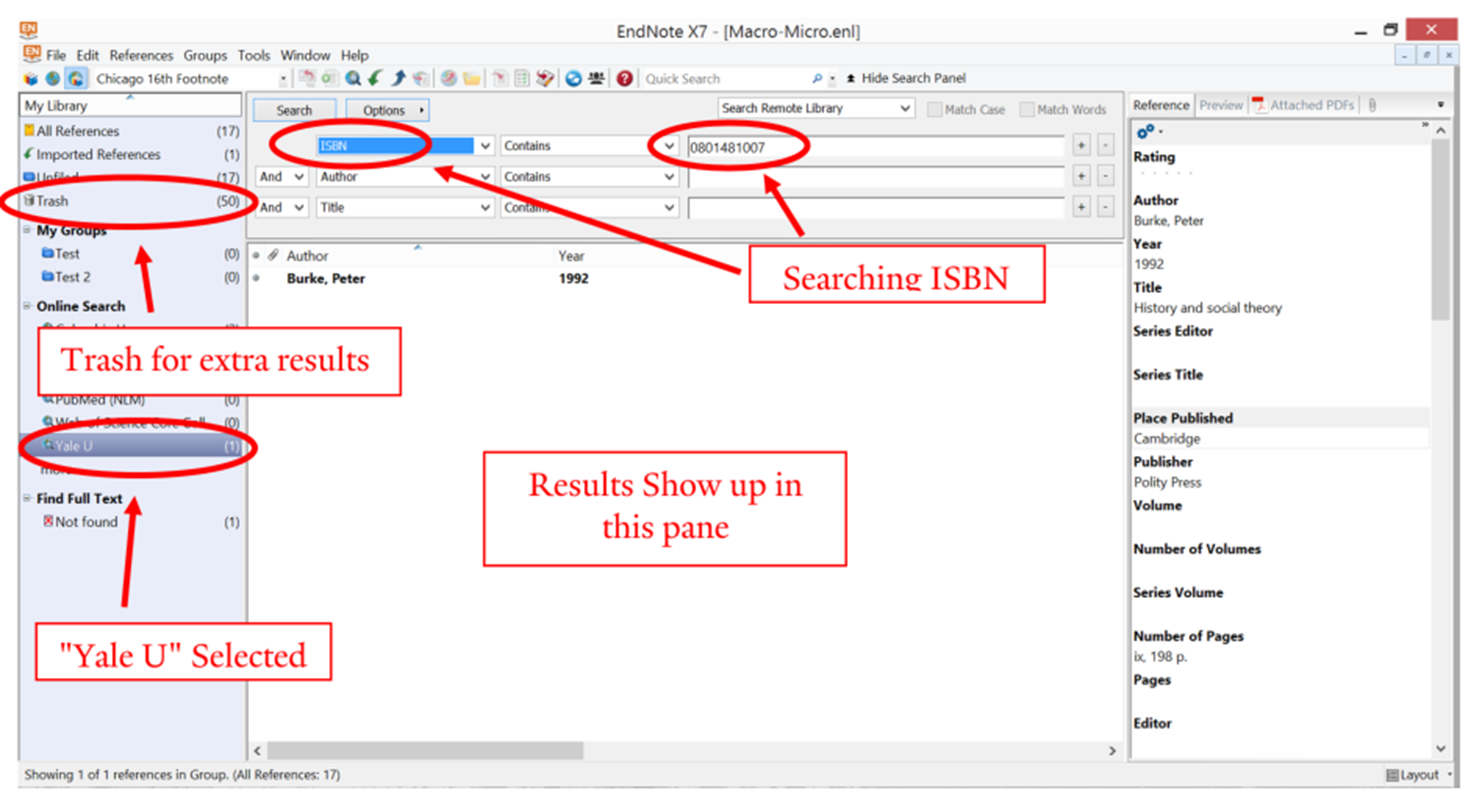Open the References menu
The height and width of the screenshot is (799, 1471).
tap(141, 55)
